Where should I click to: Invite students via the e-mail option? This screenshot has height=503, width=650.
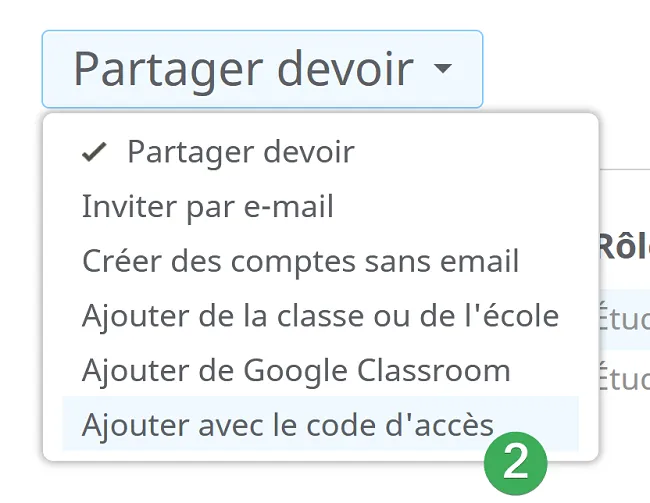(320, 206)
